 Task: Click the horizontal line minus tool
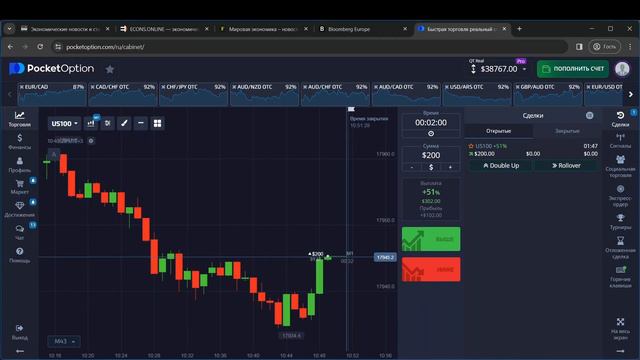[141, 123]
